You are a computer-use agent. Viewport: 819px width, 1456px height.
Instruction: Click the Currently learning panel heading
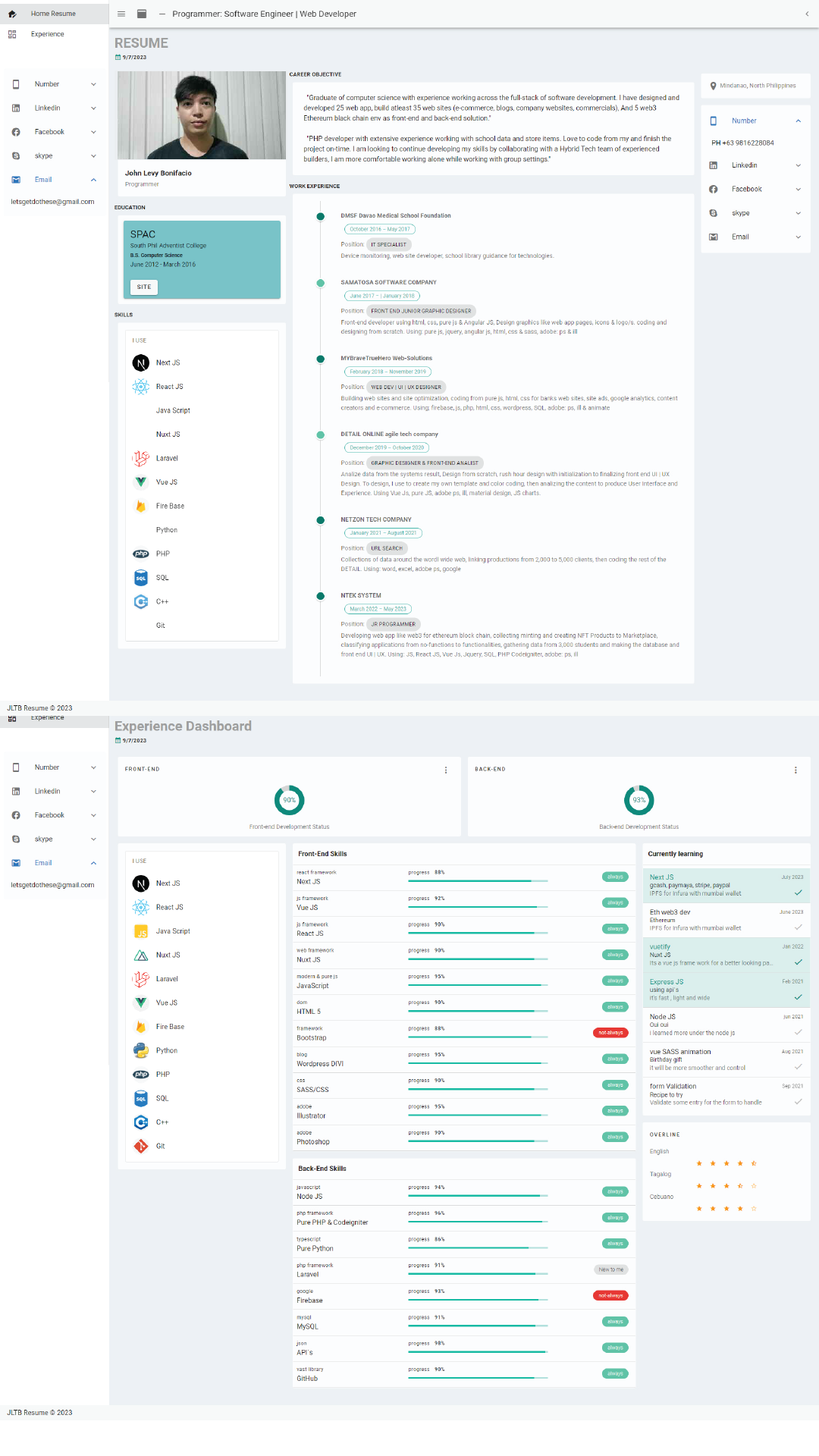tap(676, 854)
